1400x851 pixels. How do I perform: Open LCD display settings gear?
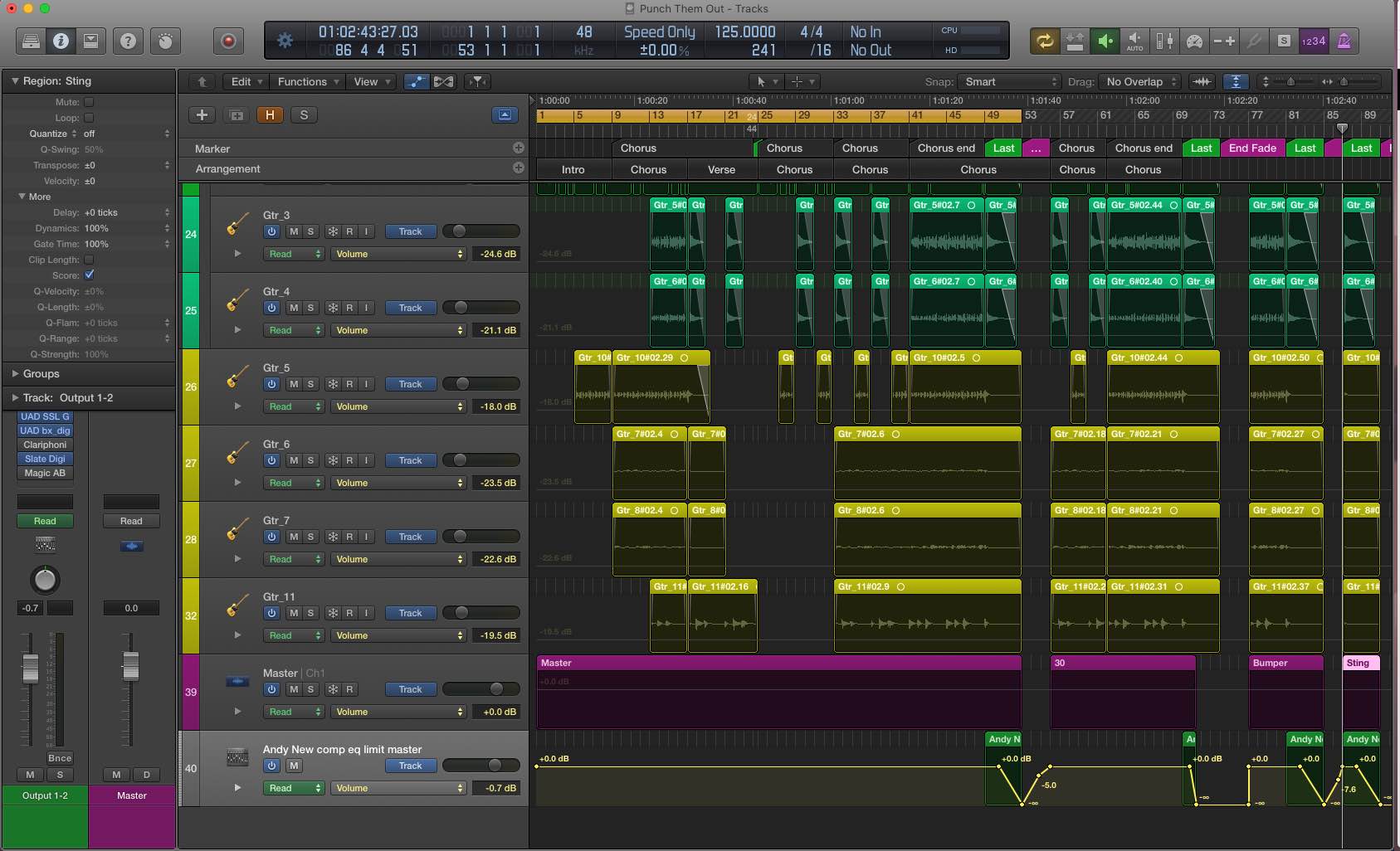(285, 41)
